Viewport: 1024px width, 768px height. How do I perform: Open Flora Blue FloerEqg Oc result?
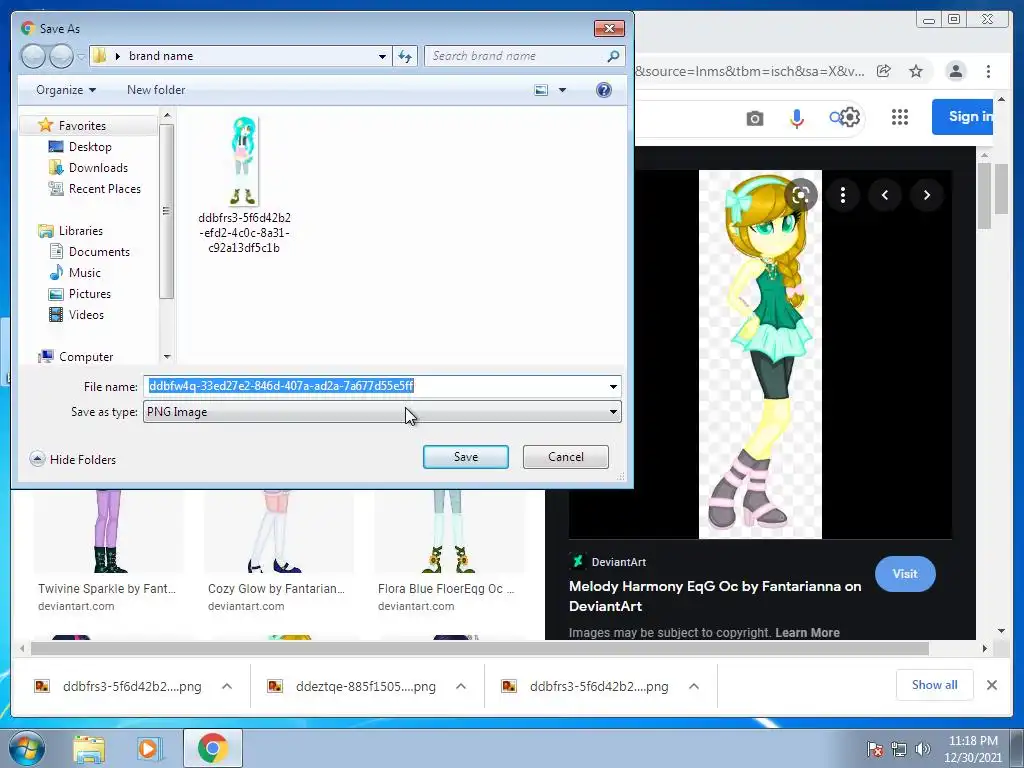coord(446,588)
